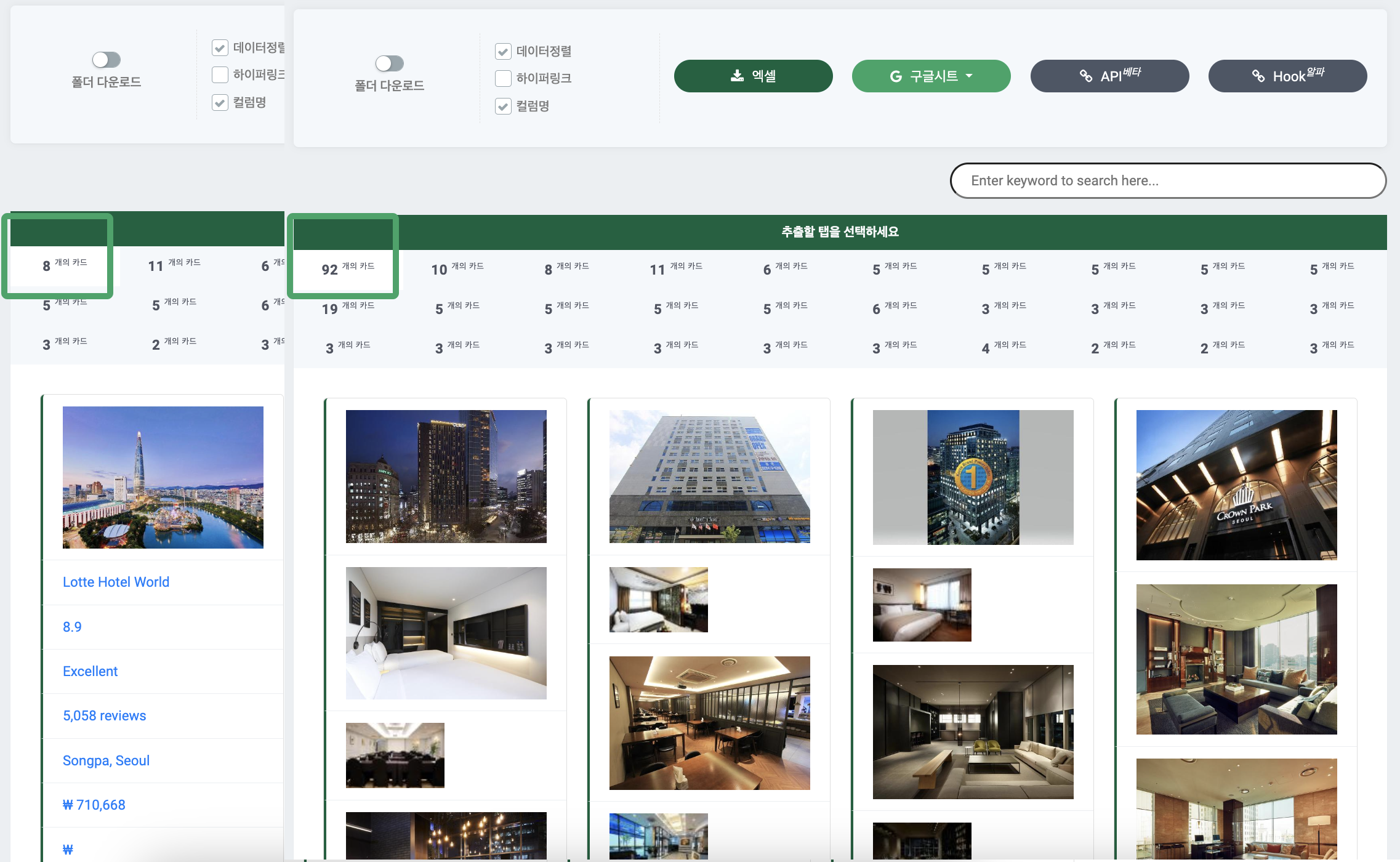Click the Google G icon

tap(896, 76)
